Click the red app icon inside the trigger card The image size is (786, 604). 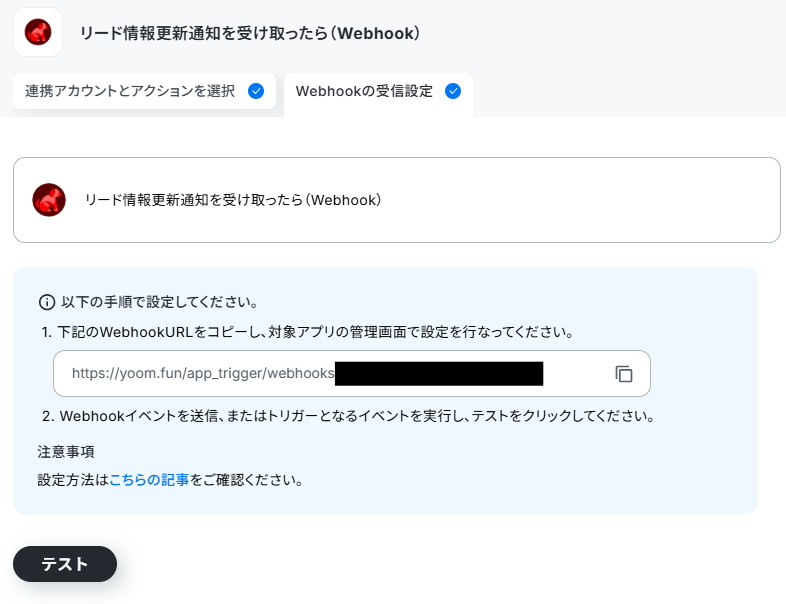tap(49, 199)
